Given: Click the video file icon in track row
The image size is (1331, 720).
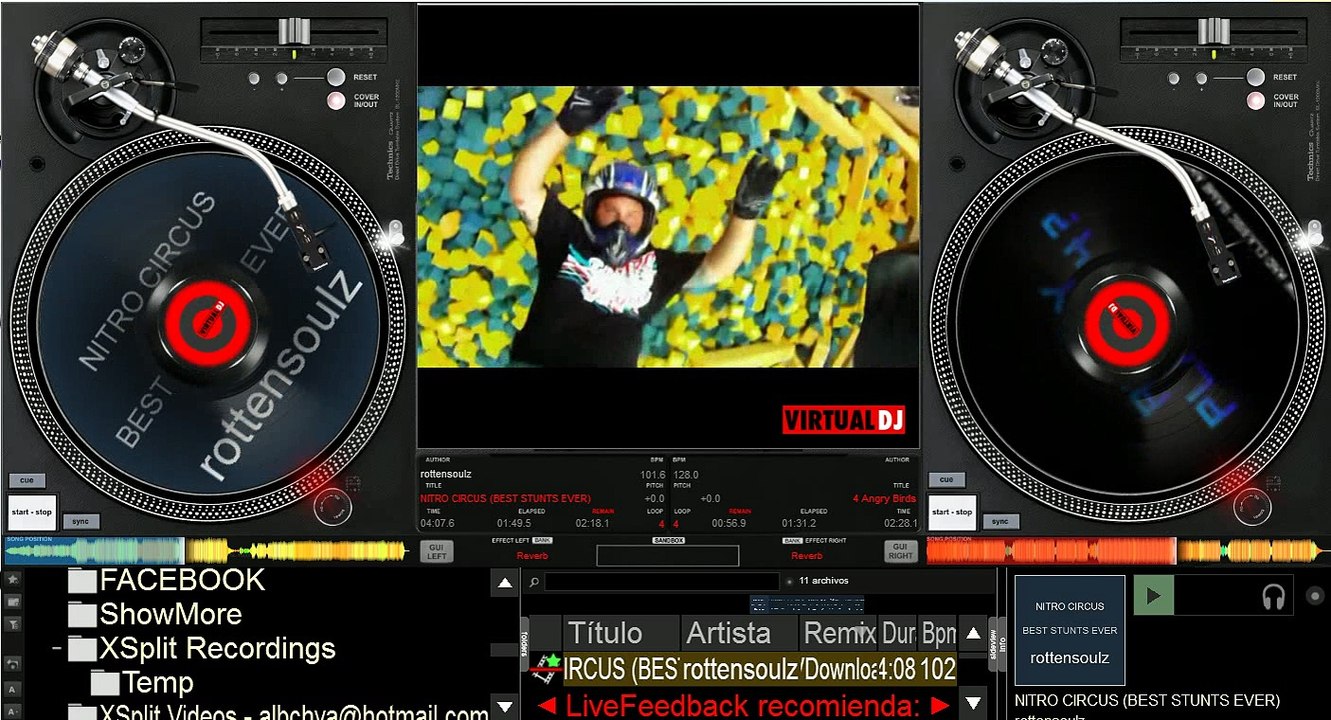Looking at the screenshot, I should (545, 668).
